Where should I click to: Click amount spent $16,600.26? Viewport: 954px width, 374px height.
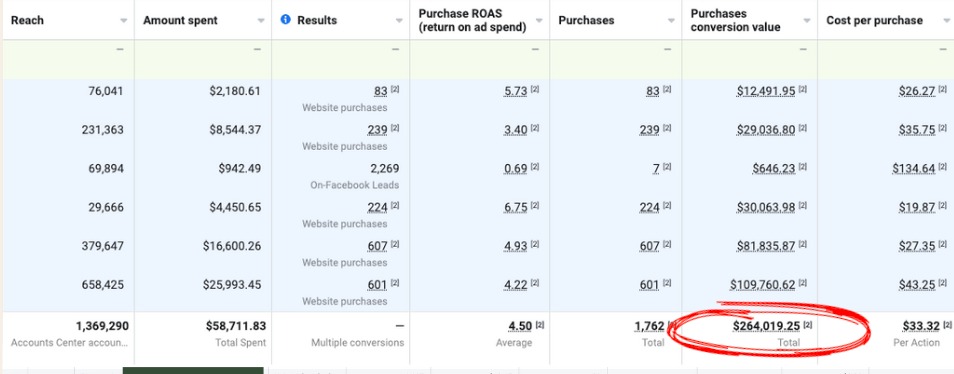pos(232,246)
